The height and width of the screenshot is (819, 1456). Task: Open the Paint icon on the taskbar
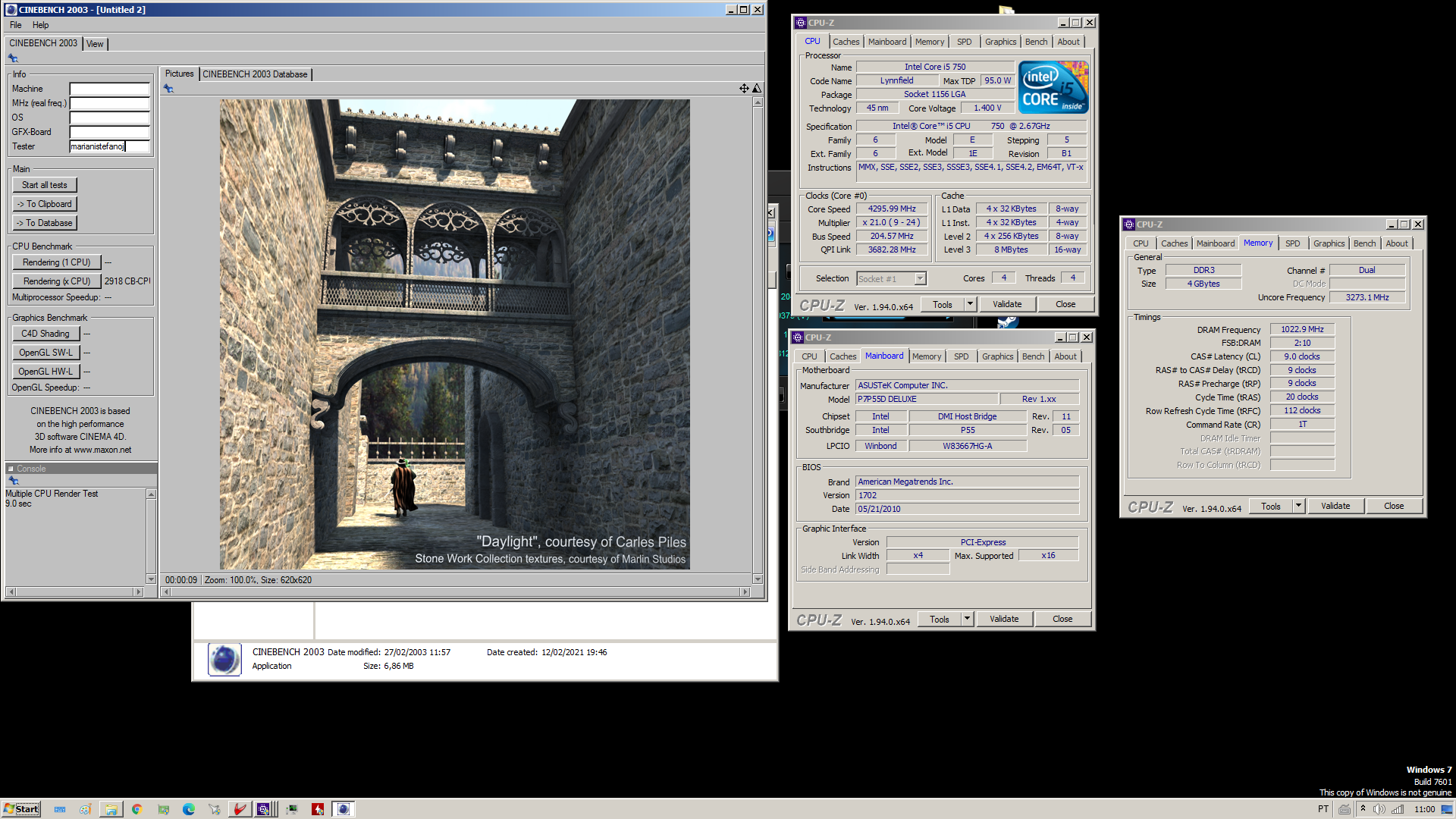click(x=85, y=809)
